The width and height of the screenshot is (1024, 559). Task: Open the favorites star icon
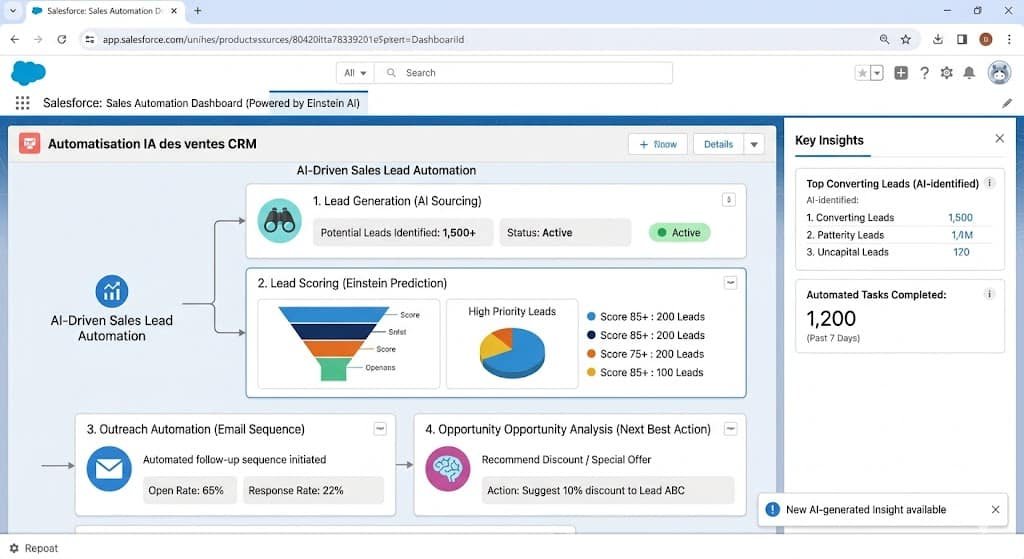[862, 73]
